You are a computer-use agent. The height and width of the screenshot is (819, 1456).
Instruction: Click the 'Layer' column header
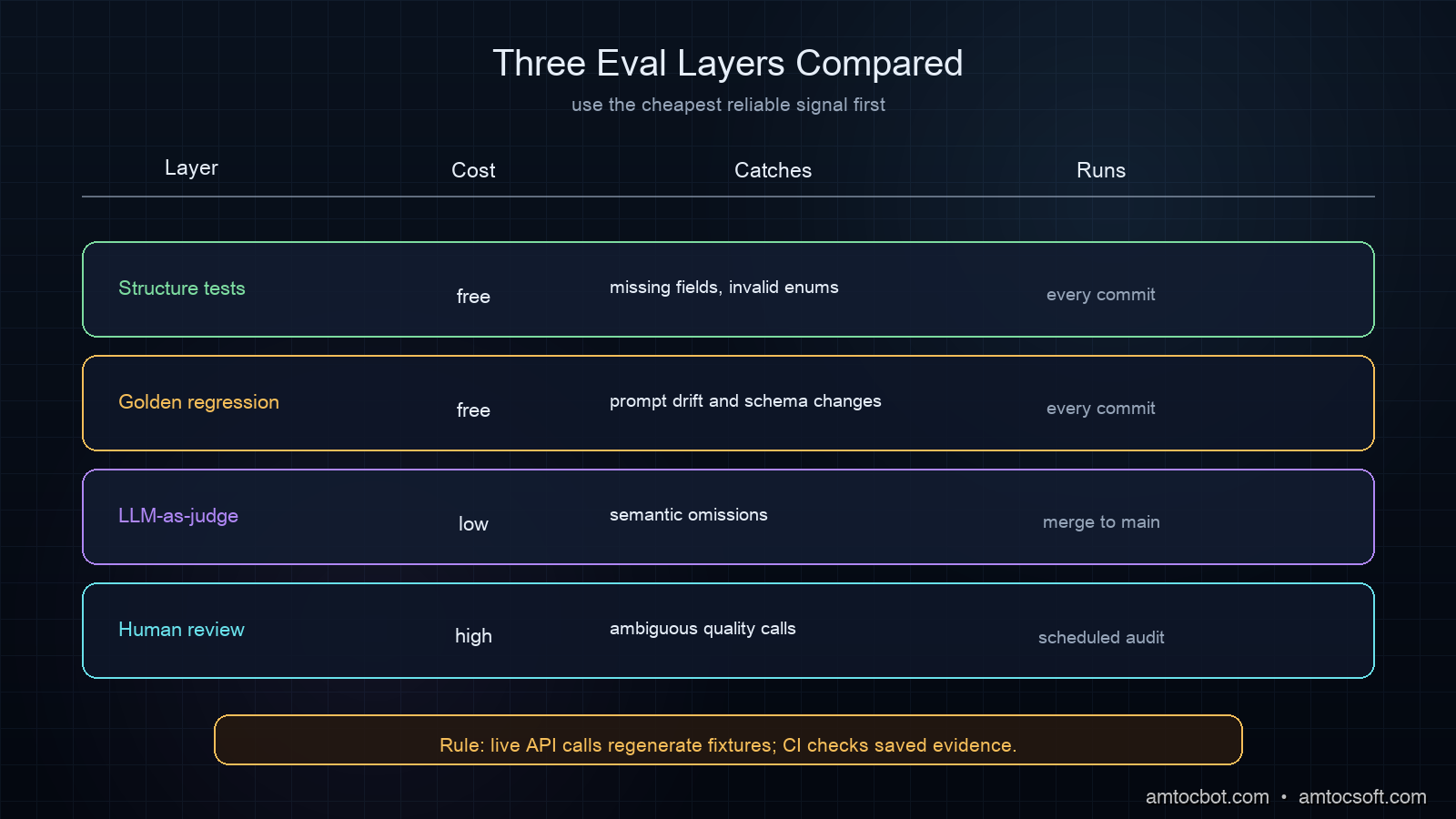(191, 168)
